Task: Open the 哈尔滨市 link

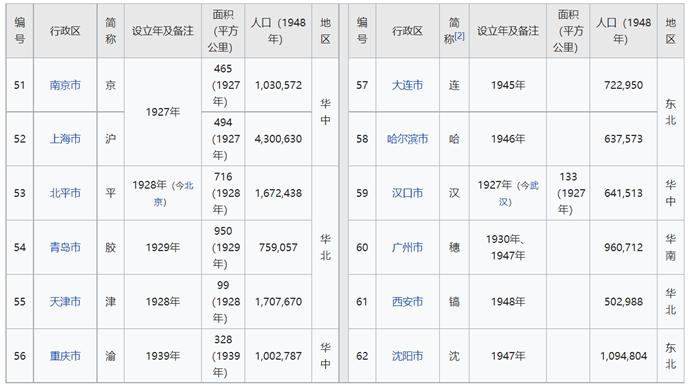Action: (407, 139)
